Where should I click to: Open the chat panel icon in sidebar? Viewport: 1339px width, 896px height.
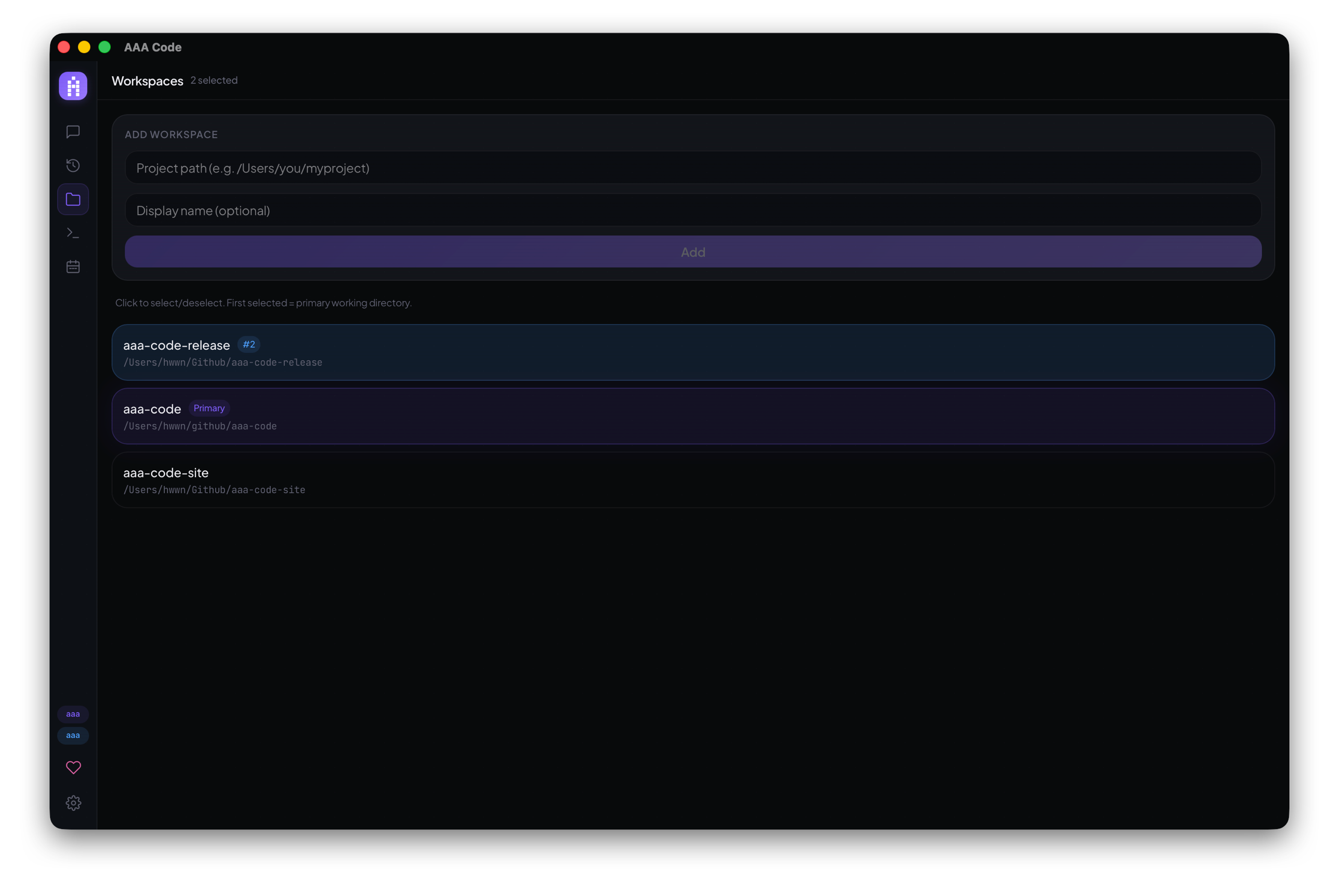(73, 132)
